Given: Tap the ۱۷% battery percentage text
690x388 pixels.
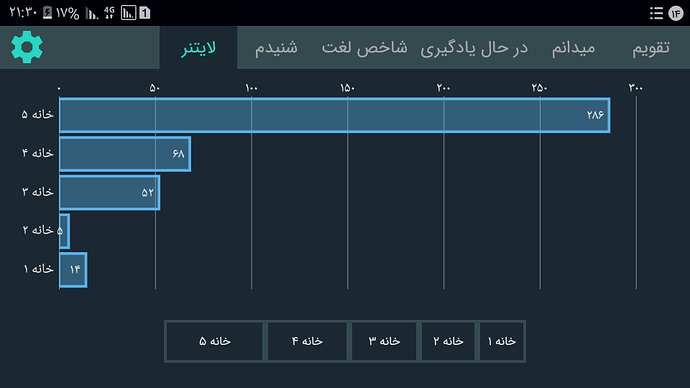Looking at the screenshot, I should pos(67,13).
